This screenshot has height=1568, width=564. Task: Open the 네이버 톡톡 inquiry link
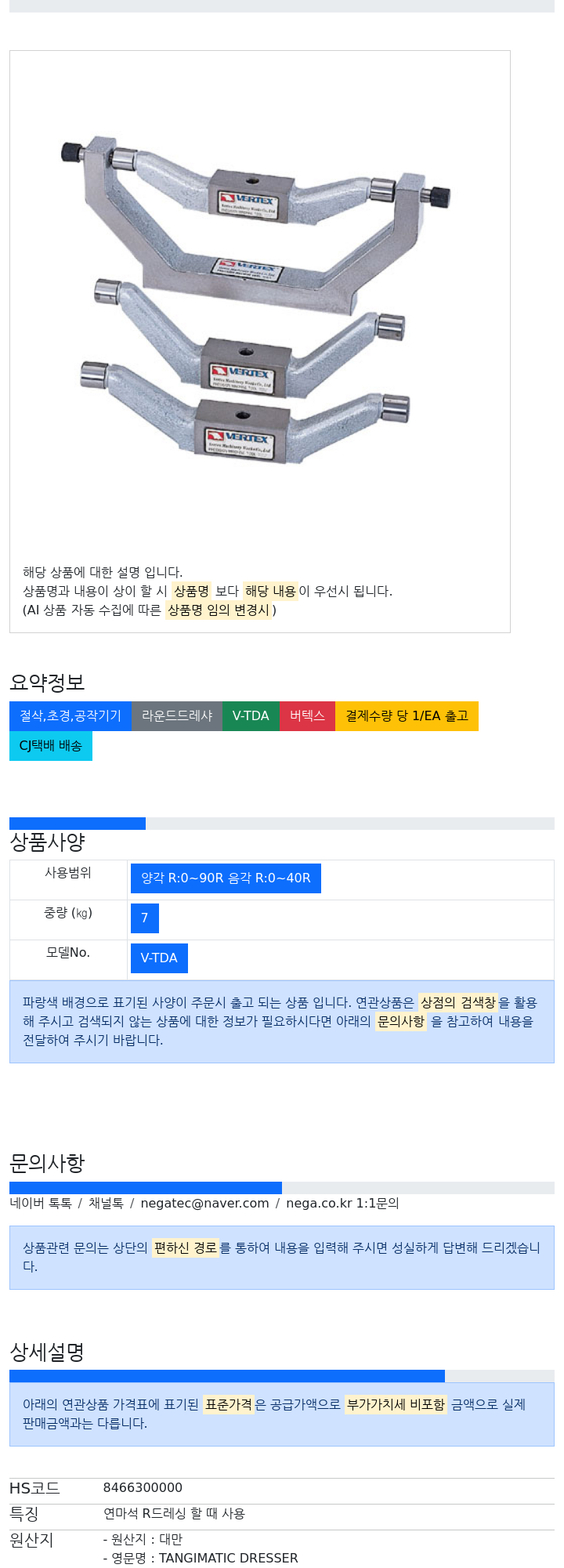[x=41, y=1204]
